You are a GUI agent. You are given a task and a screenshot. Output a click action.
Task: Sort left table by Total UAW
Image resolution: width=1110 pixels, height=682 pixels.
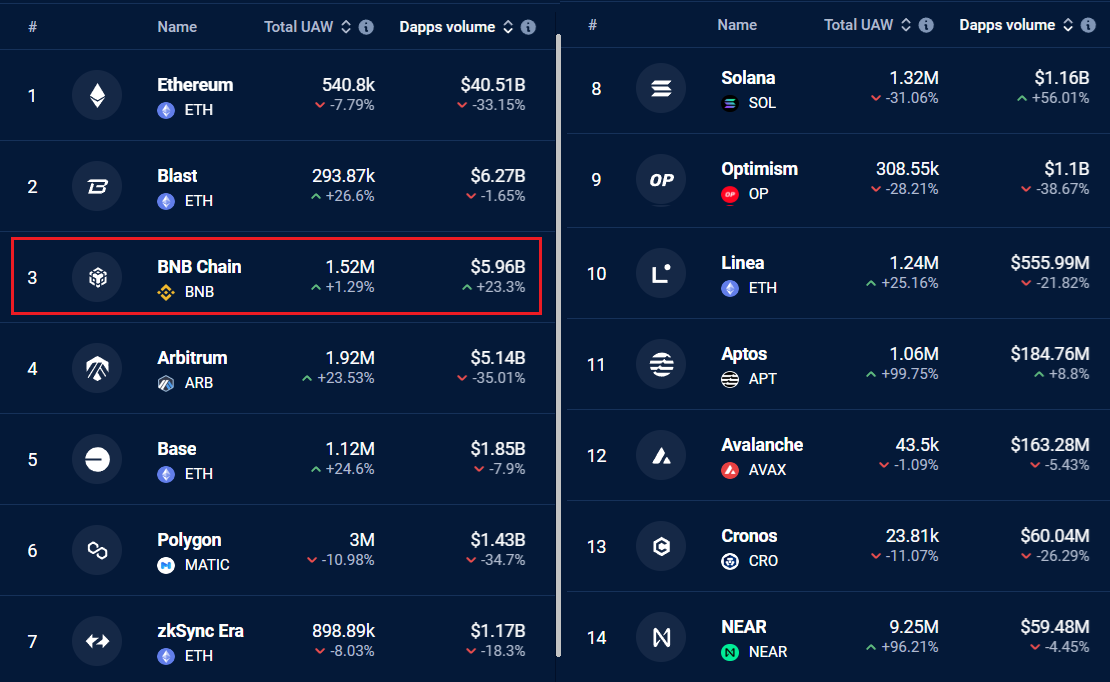click(x=346, y=27)
